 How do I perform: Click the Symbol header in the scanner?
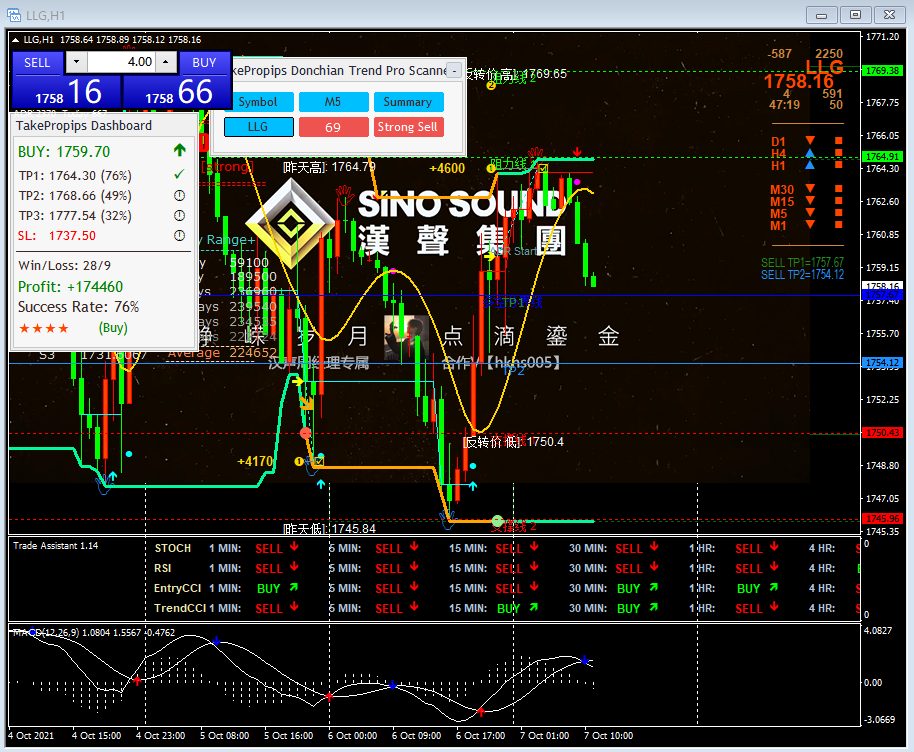(258, 102)
